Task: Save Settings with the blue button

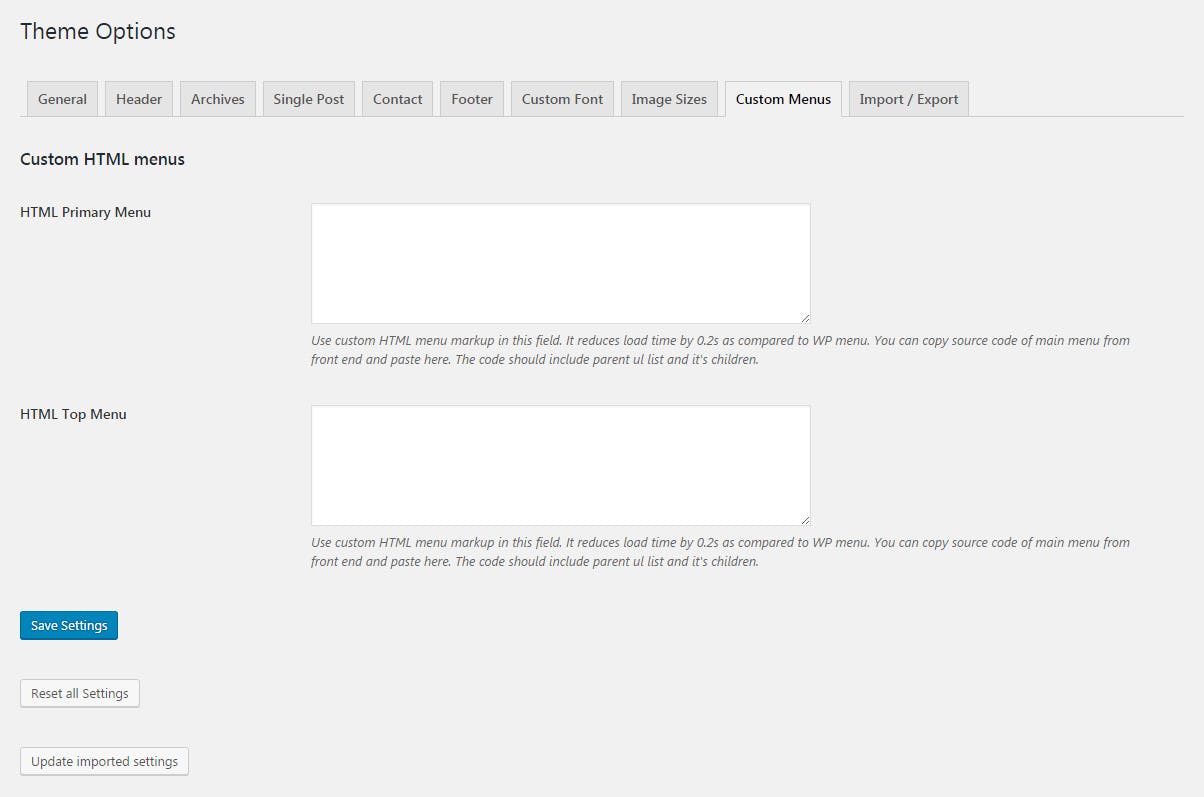Action: 69,625
